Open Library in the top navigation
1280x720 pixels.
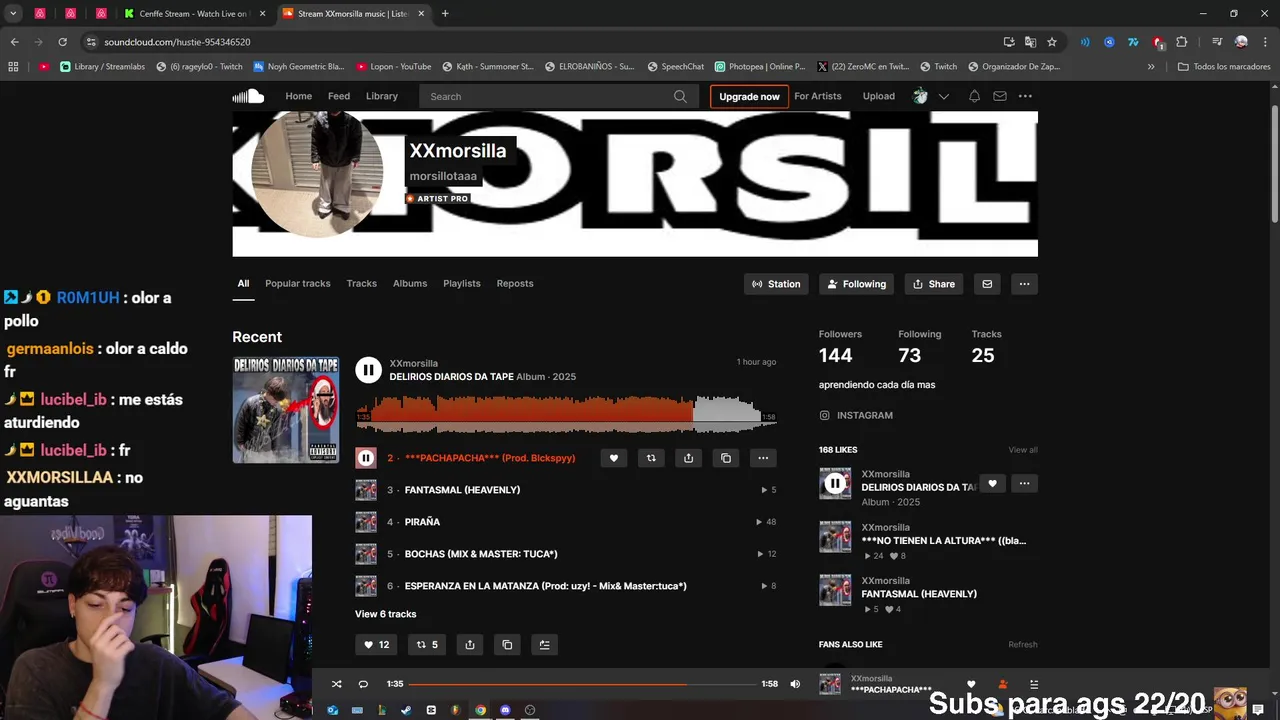click(x=382, y=96)
